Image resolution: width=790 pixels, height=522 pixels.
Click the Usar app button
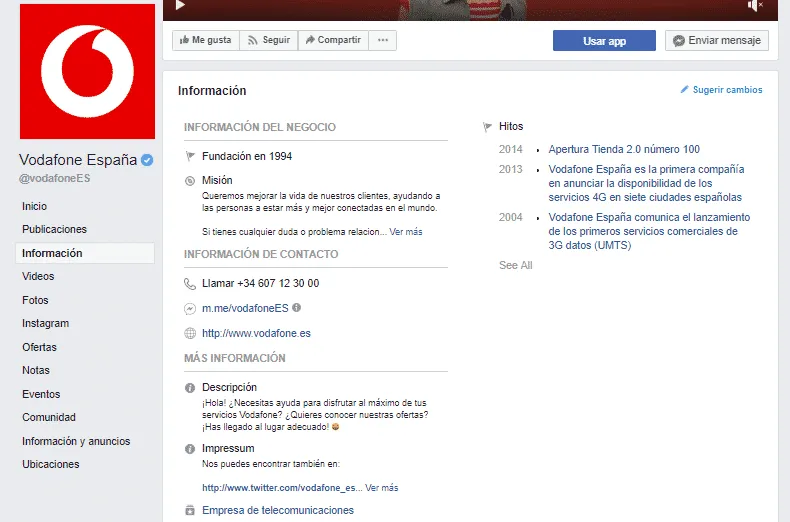(604, 41)
